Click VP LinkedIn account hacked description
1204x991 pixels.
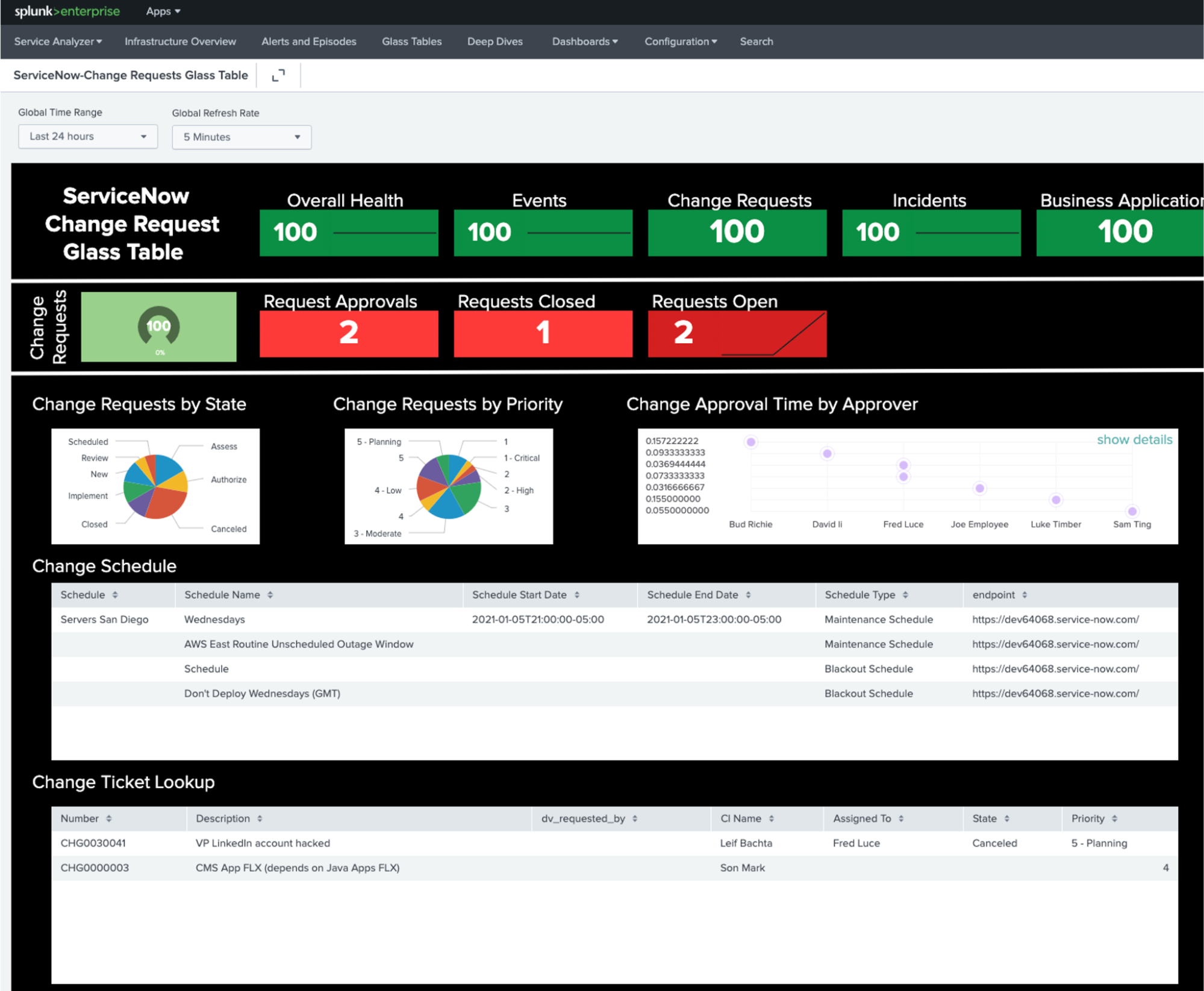(263, 843)
